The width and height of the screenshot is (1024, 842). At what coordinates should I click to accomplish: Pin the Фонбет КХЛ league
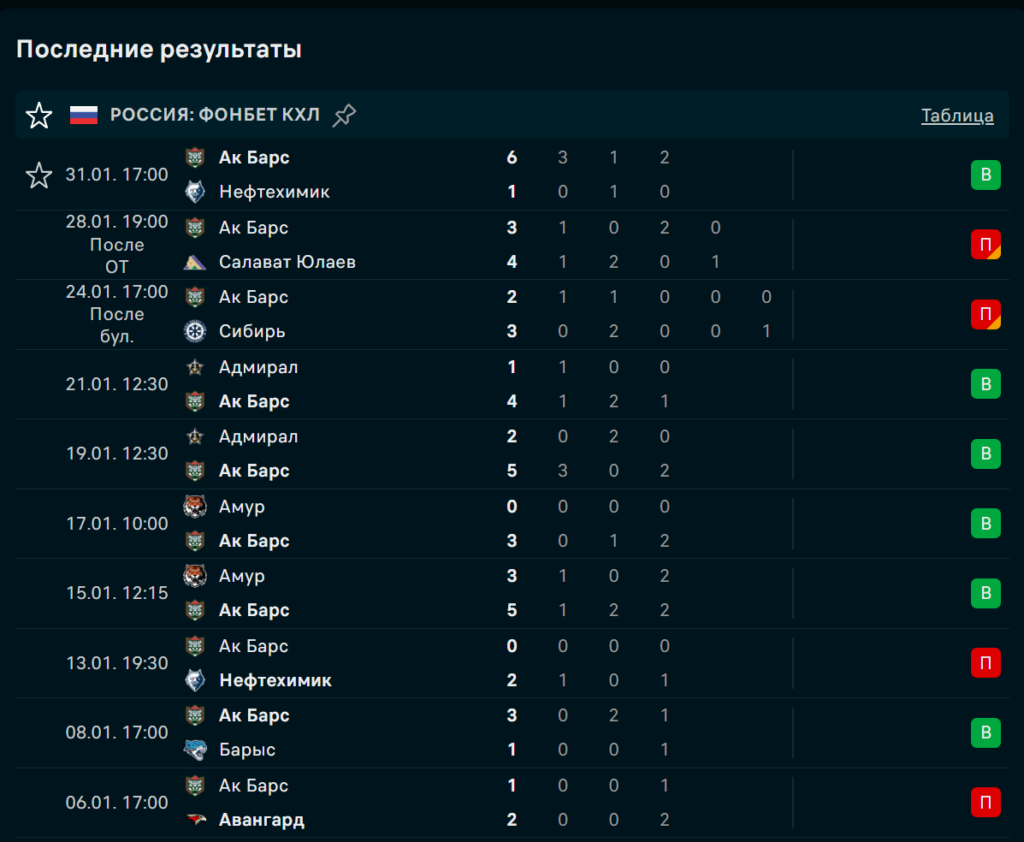click(x=344, y=115)
